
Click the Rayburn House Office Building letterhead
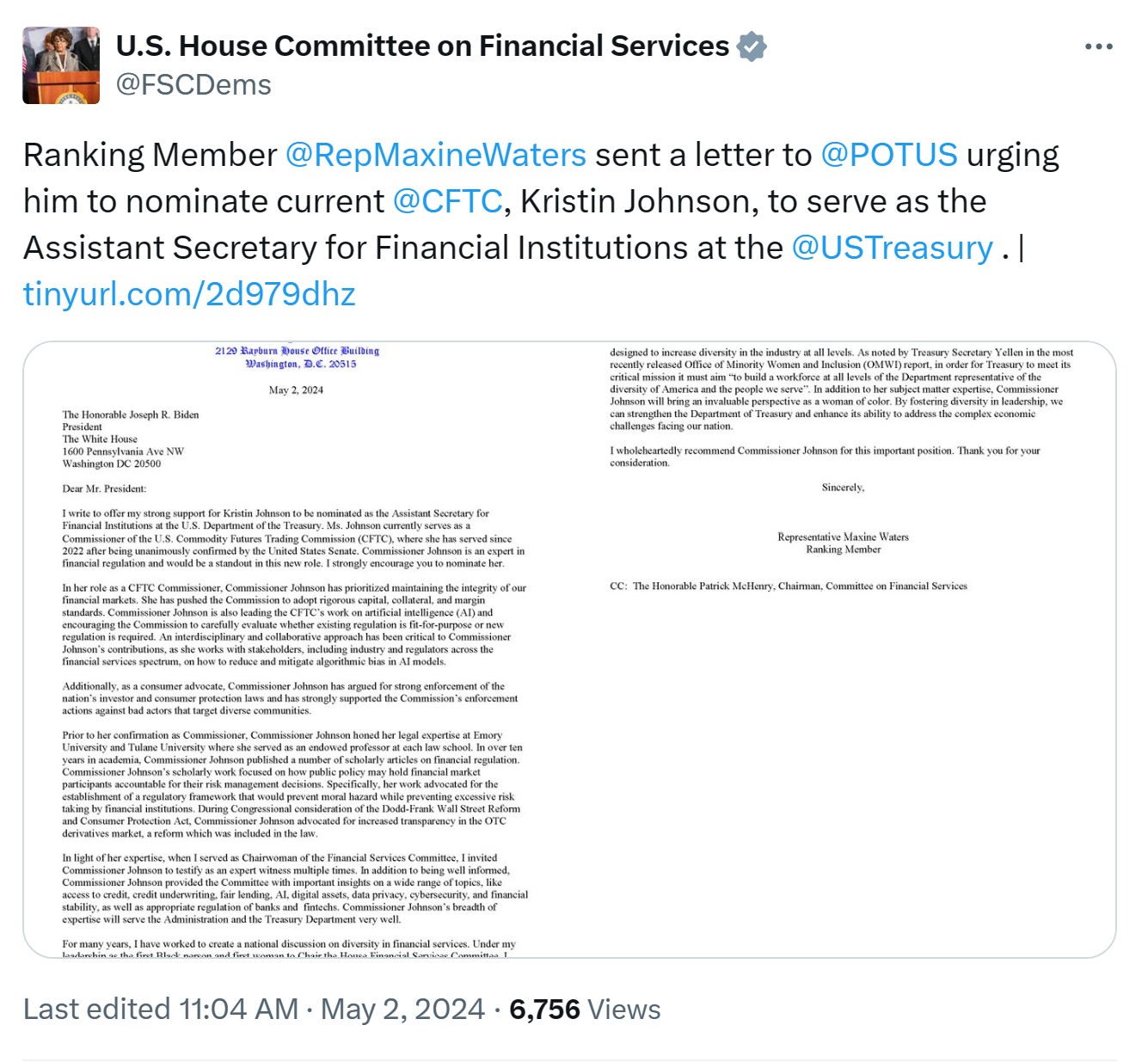pyautogui.click(x=298, y=357)
